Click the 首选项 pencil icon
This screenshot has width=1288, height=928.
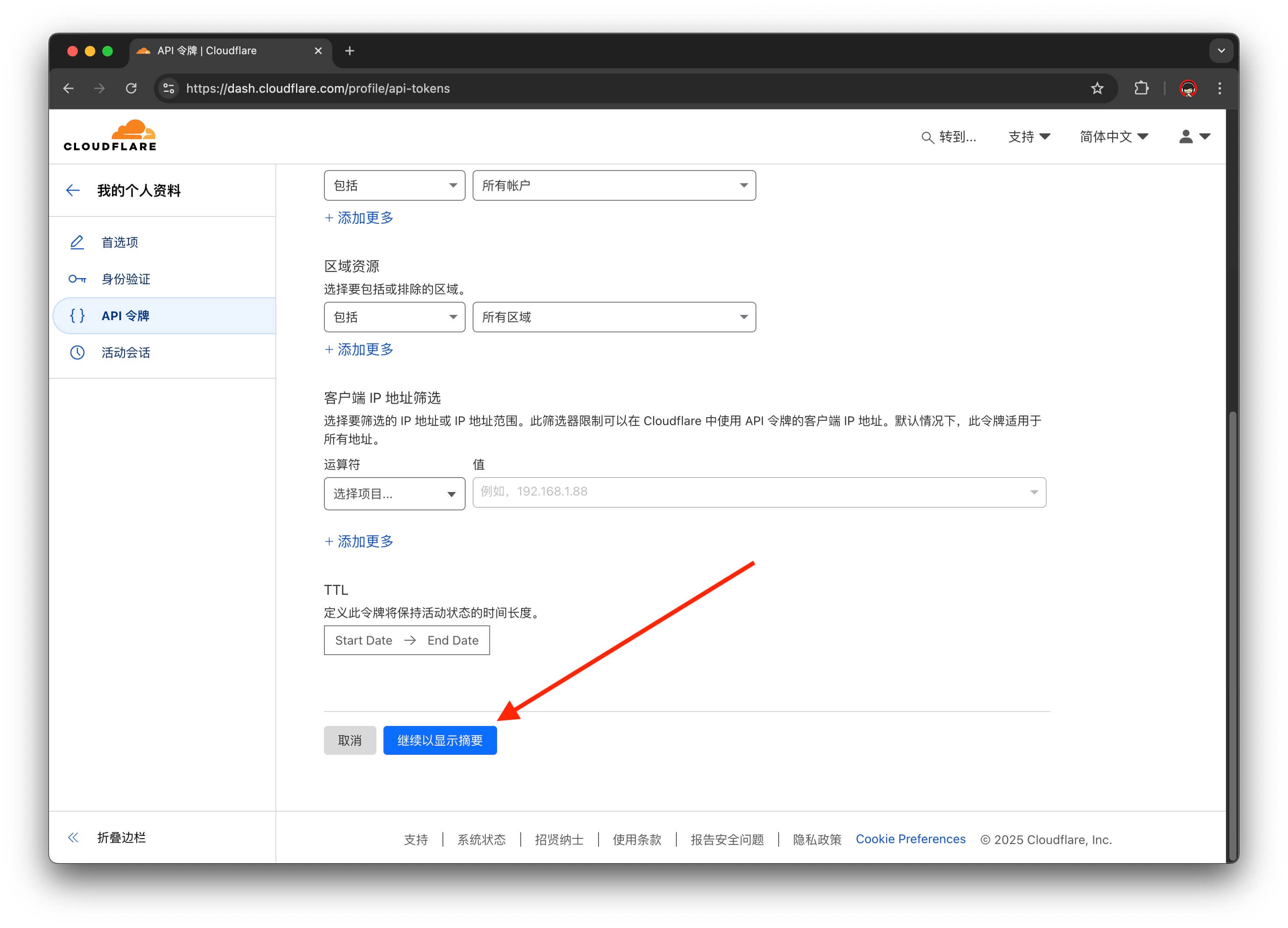click(x=77, y=243)
